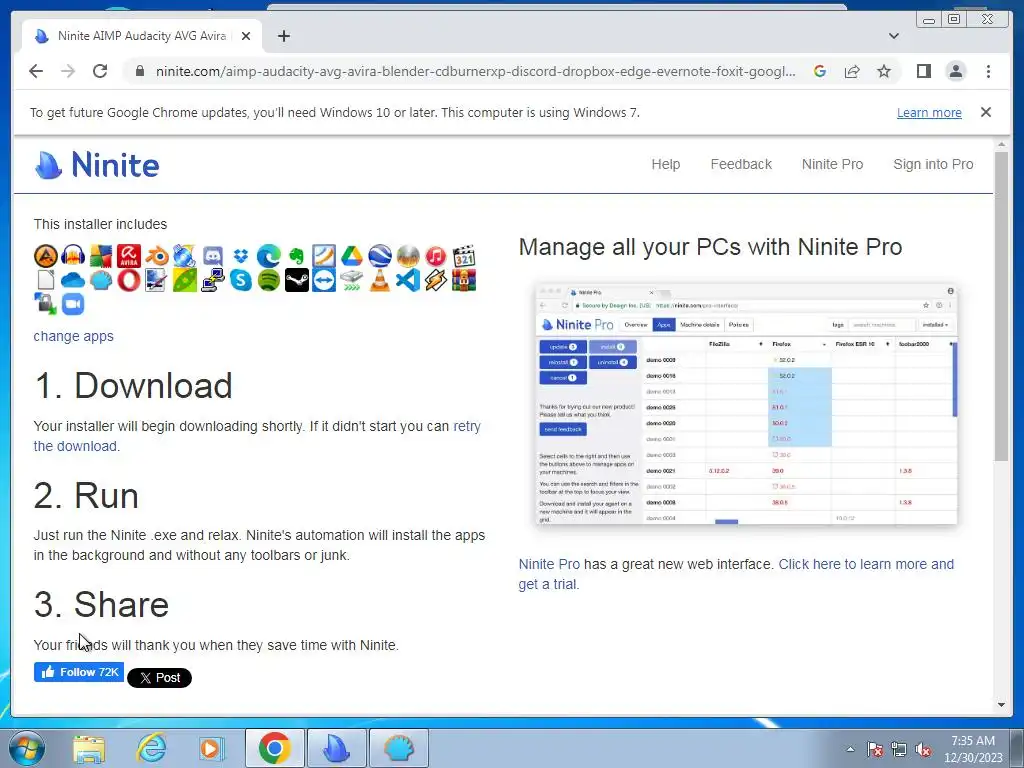Click the Visual Studio Code icon
The height and width of the screenshot is (768, 1024).
click(x=408, y=280)
